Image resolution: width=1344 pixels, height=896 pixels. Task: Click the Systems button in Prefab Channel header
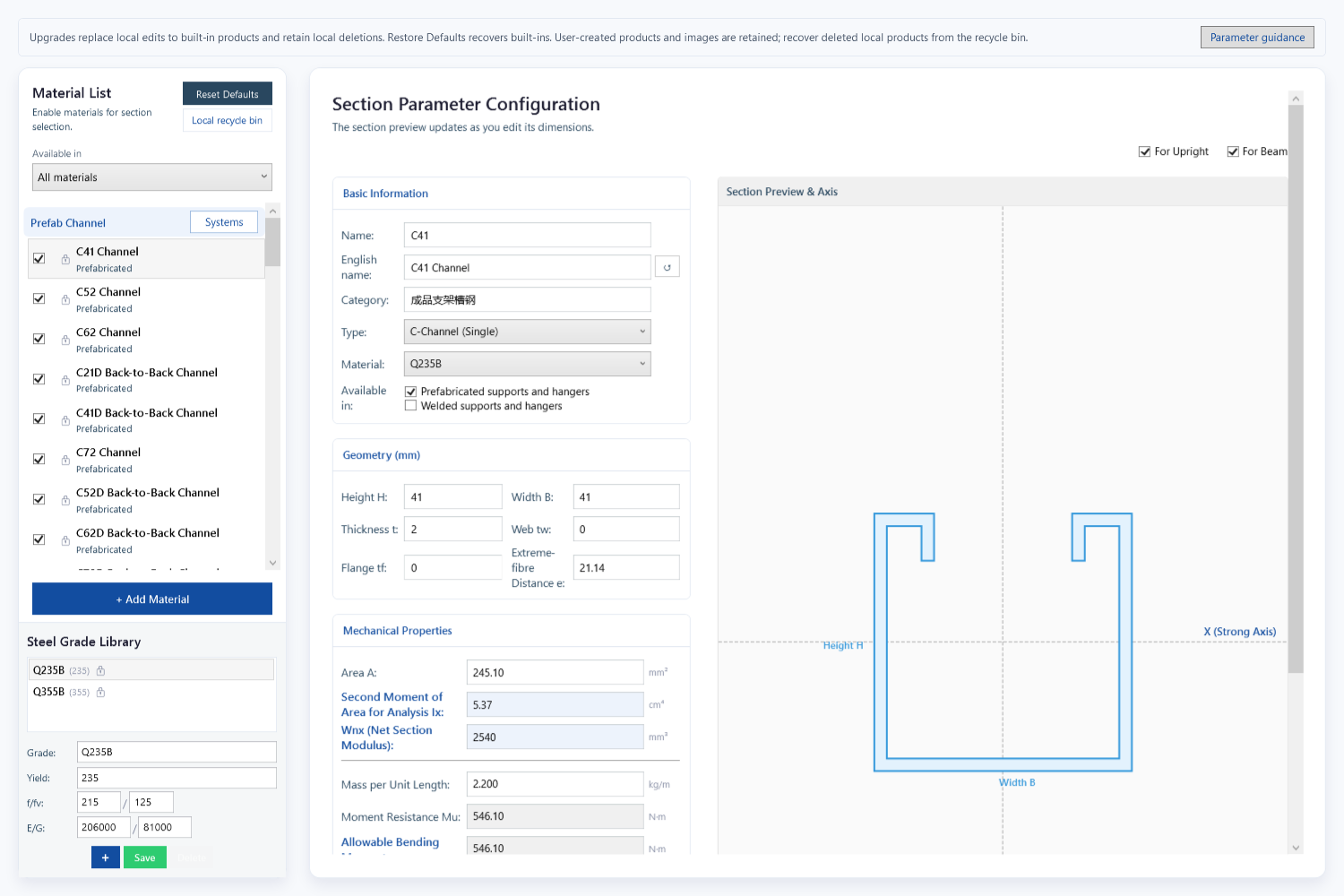224,222
